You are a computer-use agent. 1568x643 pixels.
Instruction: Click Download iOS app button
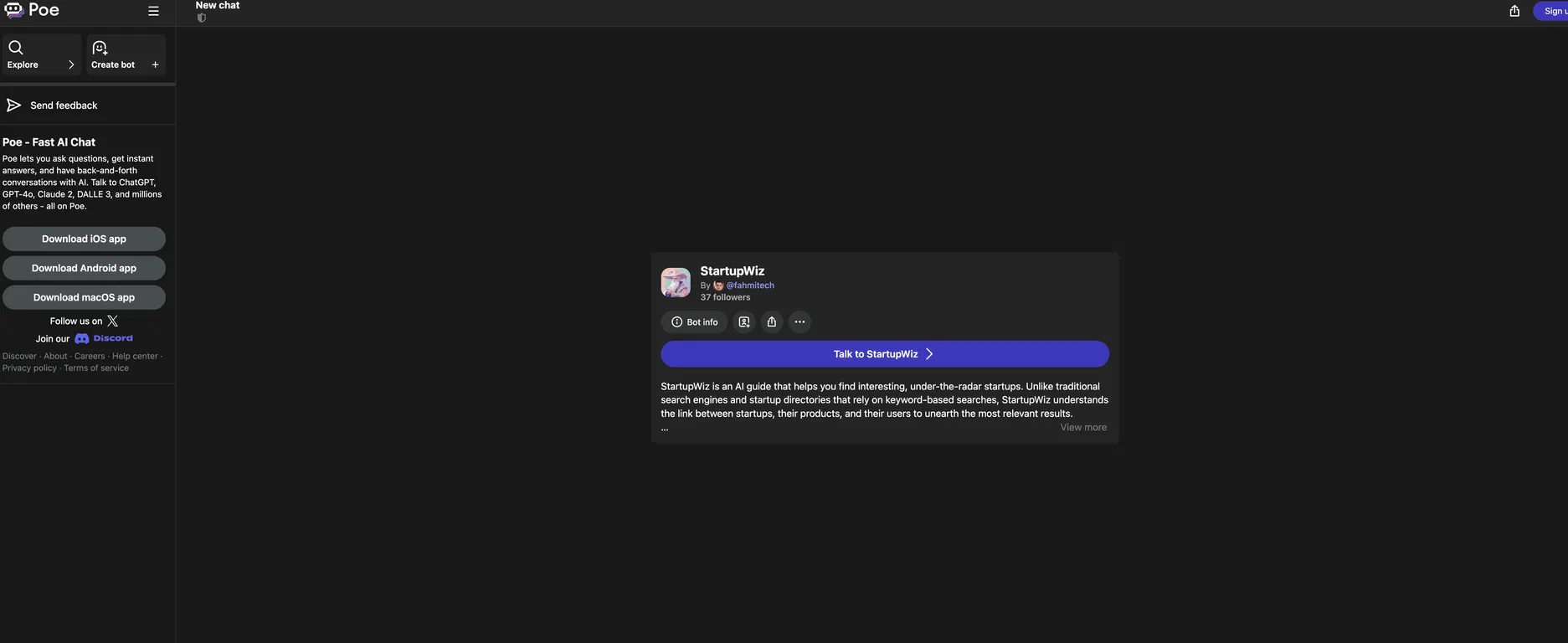(x=84, y=239)
